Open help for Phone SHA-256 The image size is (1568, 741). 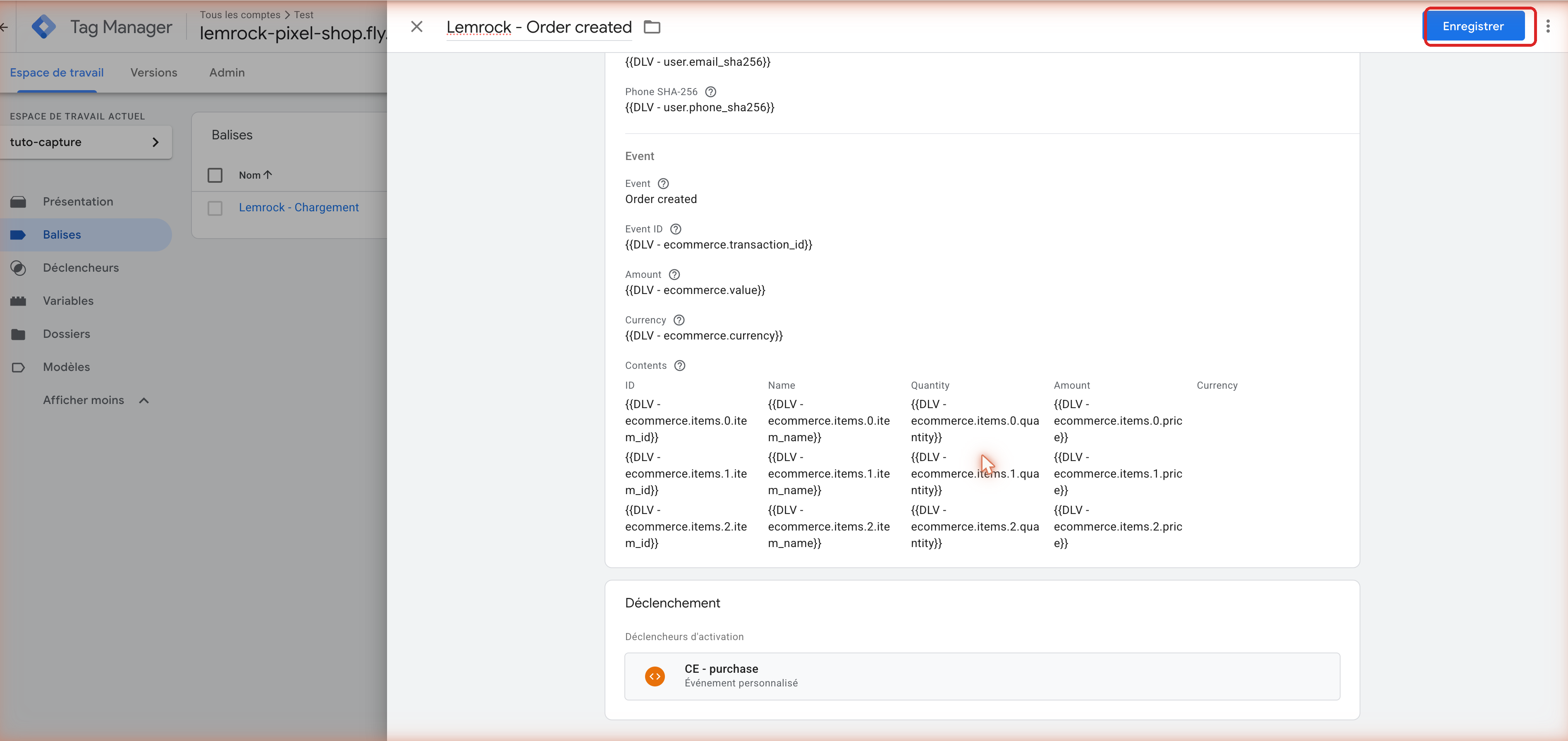[x=710, y=92]
